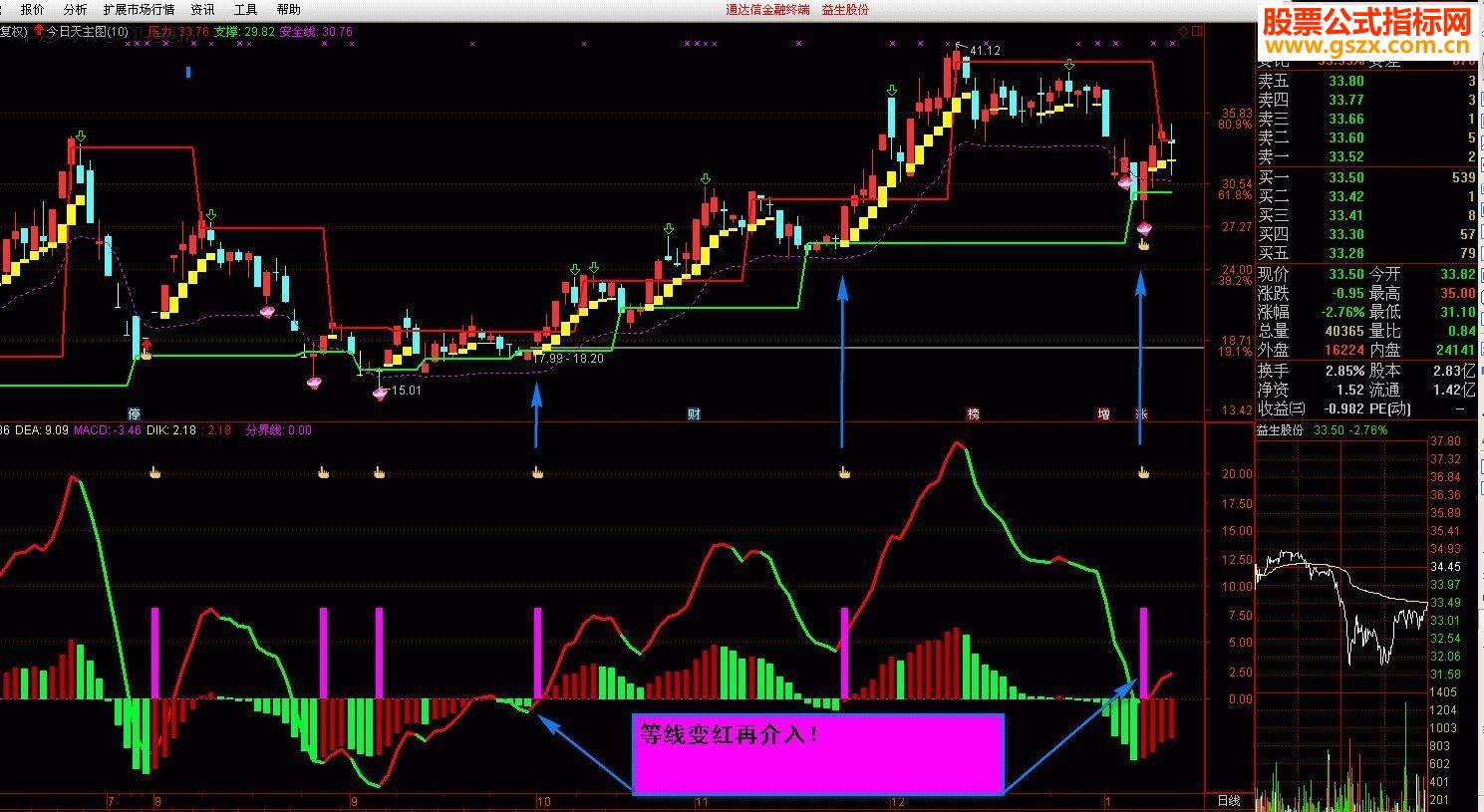Viewport: 1484px width, 812px height.
Task: Click the 涨 event marker on chart
Action: point(1141,413)
